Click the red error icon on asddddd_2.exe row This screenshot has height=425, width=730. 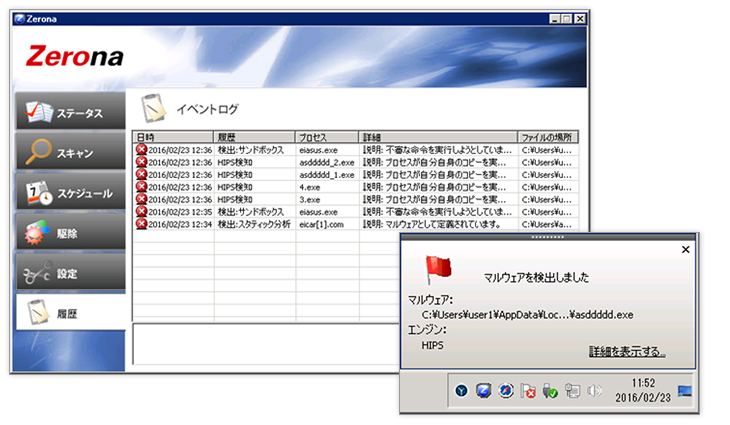(141, 162)
